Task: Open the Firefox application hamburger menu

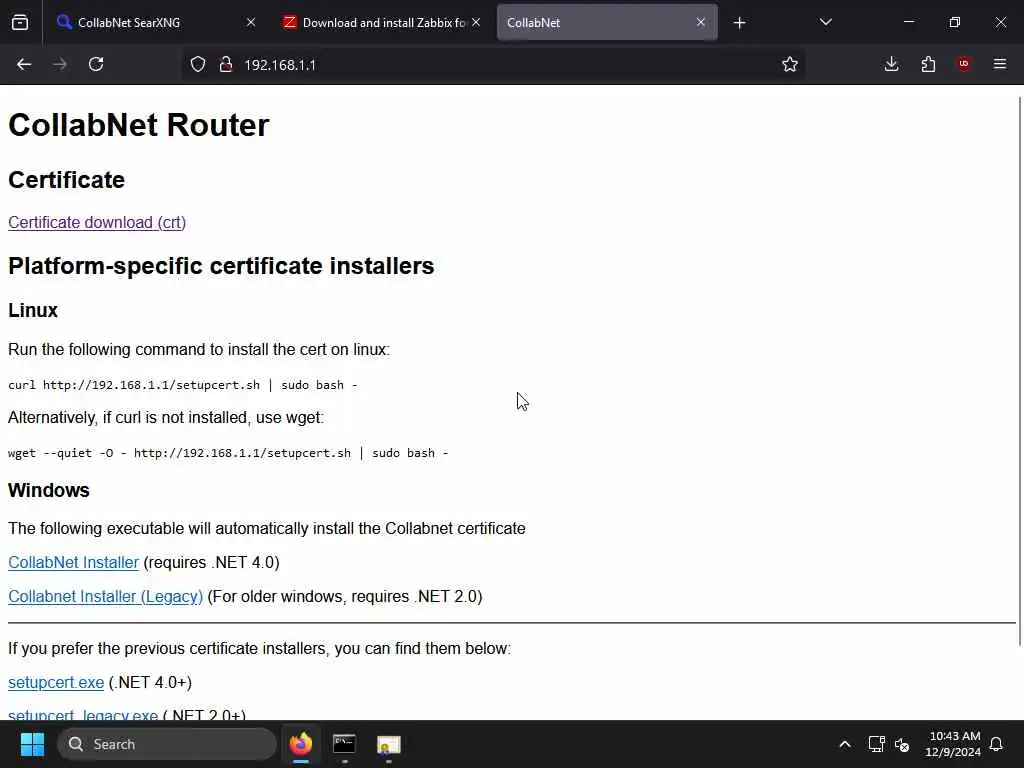Action: click(1000, 64)
